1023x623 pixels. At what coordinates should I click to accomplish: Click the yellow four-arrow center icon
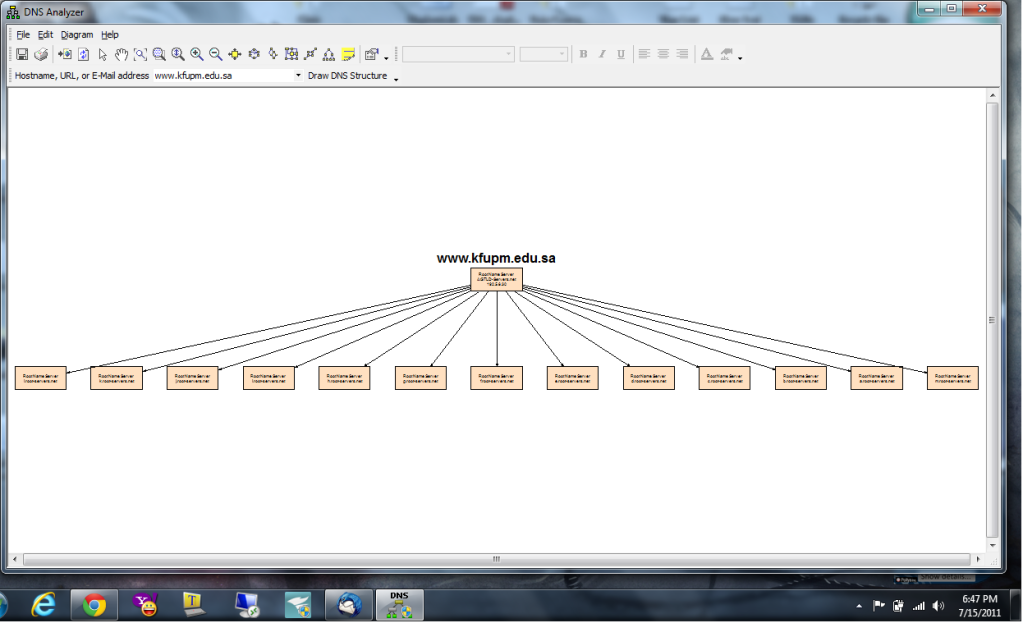(x=235, y=54)
